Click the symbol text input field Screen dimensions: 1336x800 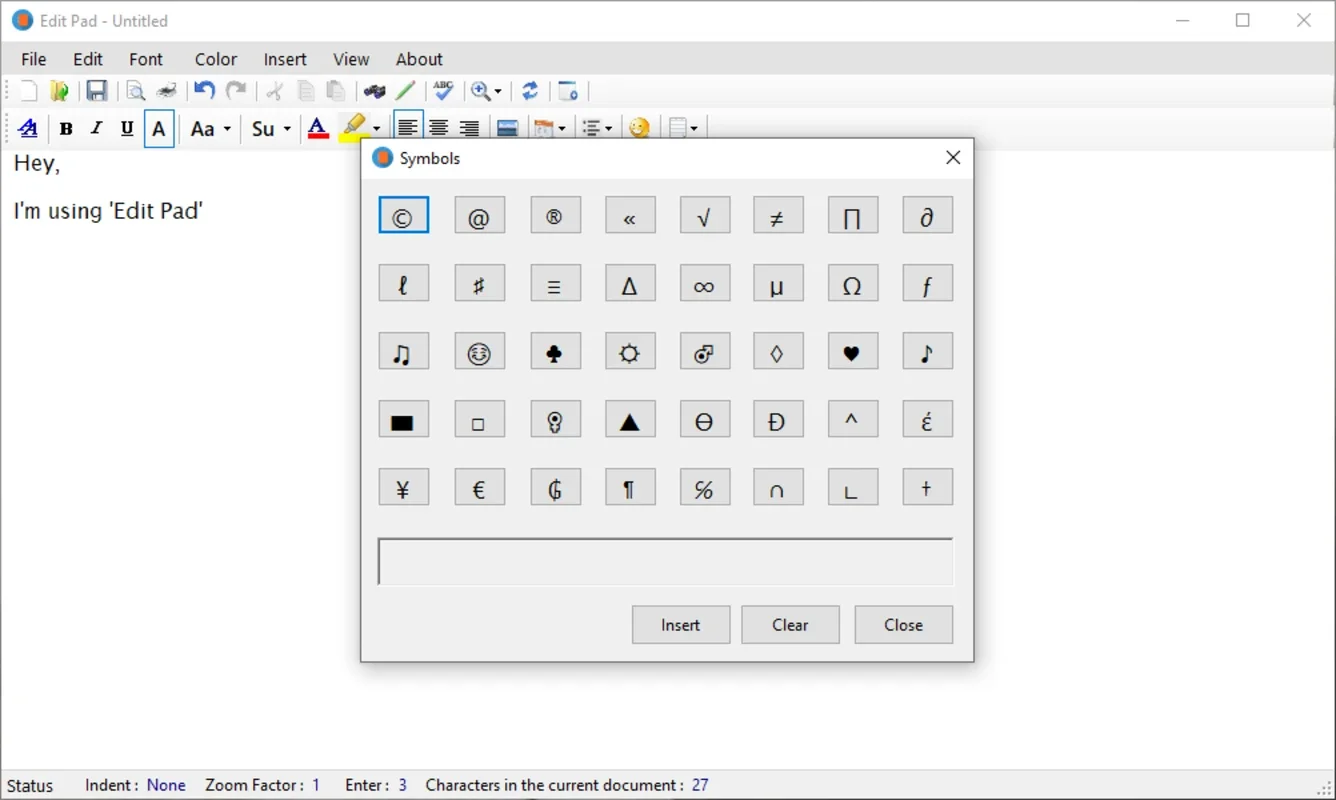(666, 562)
